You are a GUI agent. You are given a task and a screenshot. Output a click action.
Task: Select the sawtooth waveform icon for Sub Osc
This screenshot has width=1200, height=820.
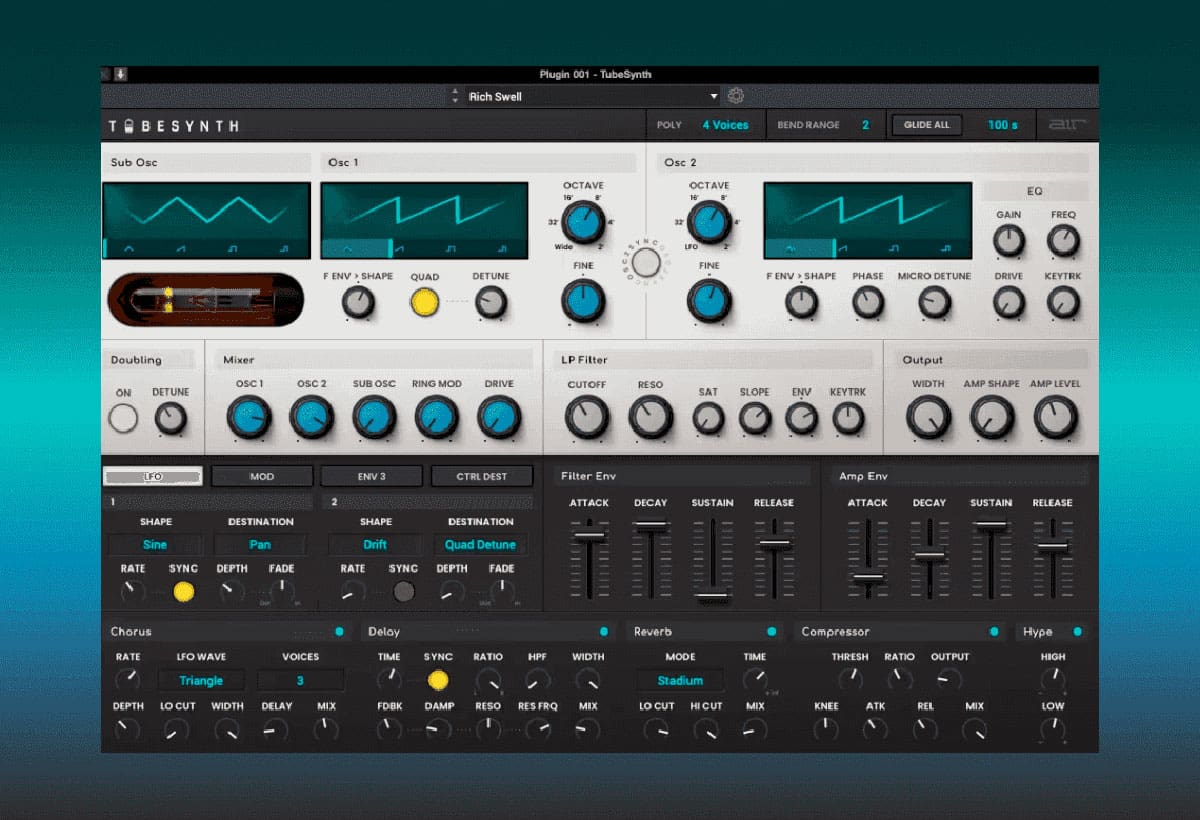(x=181, y=248)
